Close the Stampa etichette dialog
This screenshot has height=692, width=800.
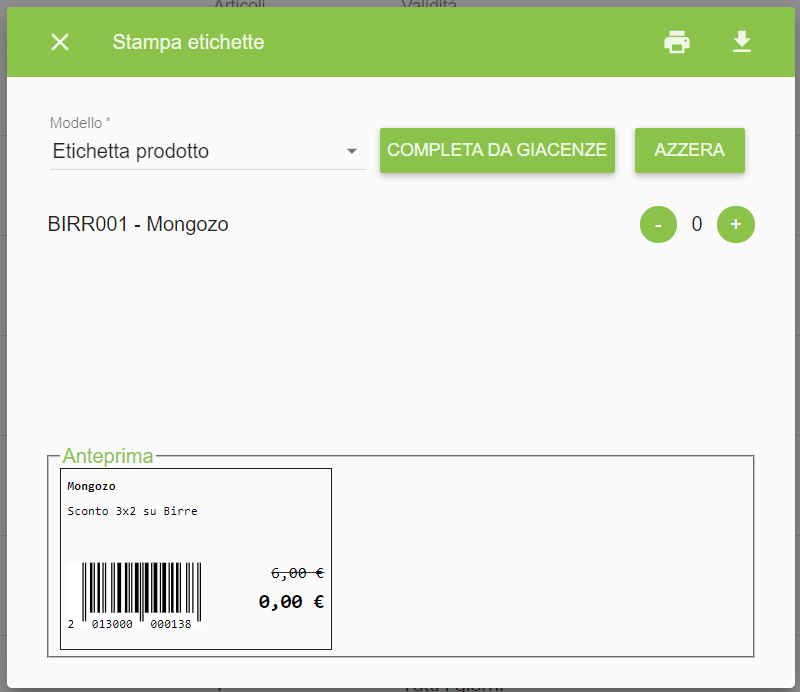point(60,42)
